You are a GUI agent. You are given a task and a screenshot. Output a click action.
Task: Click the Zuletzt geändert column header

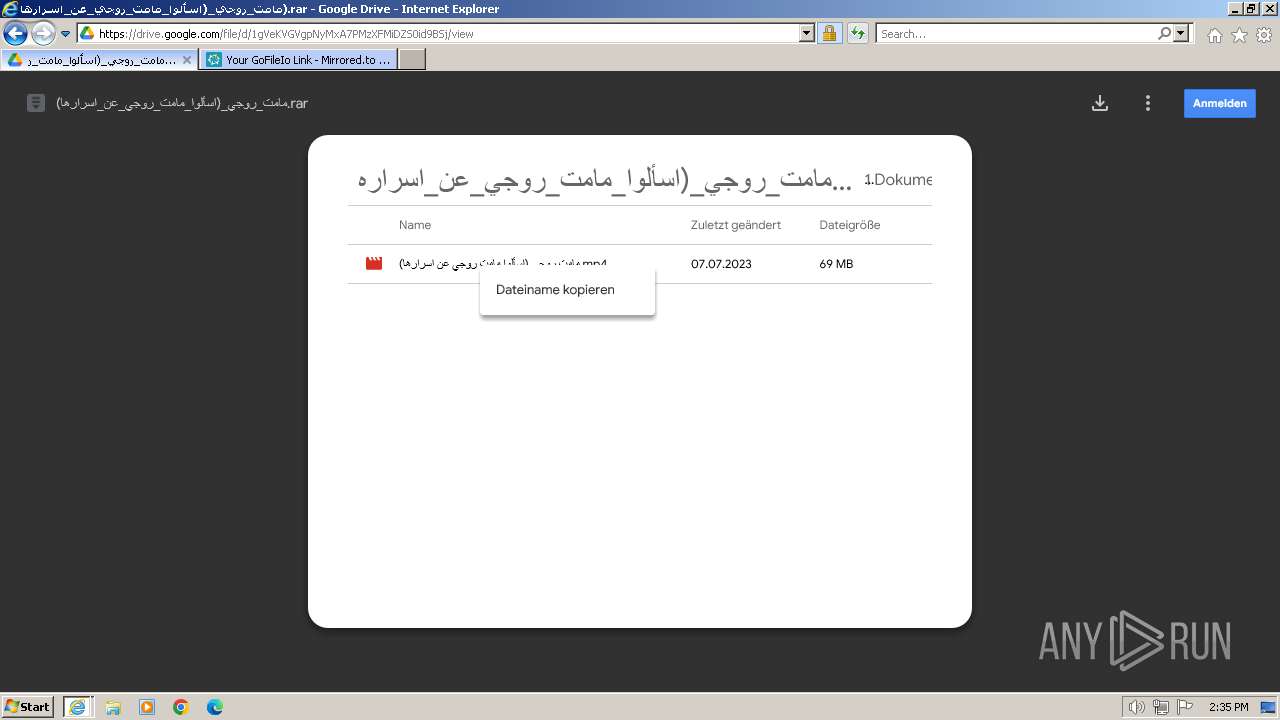736,225
